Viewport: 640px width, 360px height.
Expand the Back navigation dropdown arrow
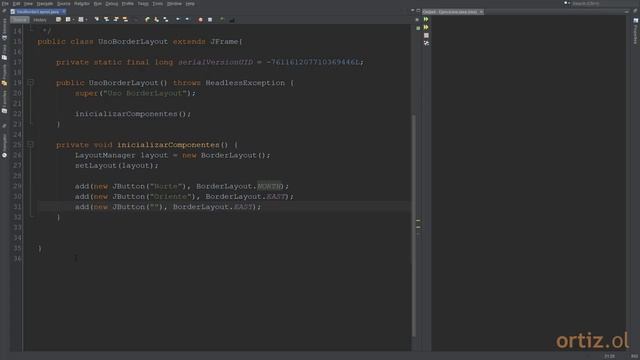click(x=73, y=19)
